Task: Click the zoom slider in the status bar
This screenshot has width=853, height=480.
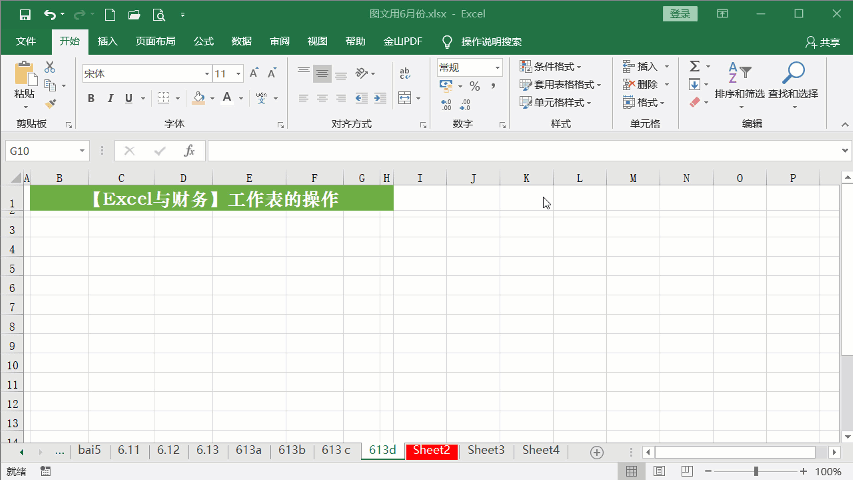Action: point(756,471)
